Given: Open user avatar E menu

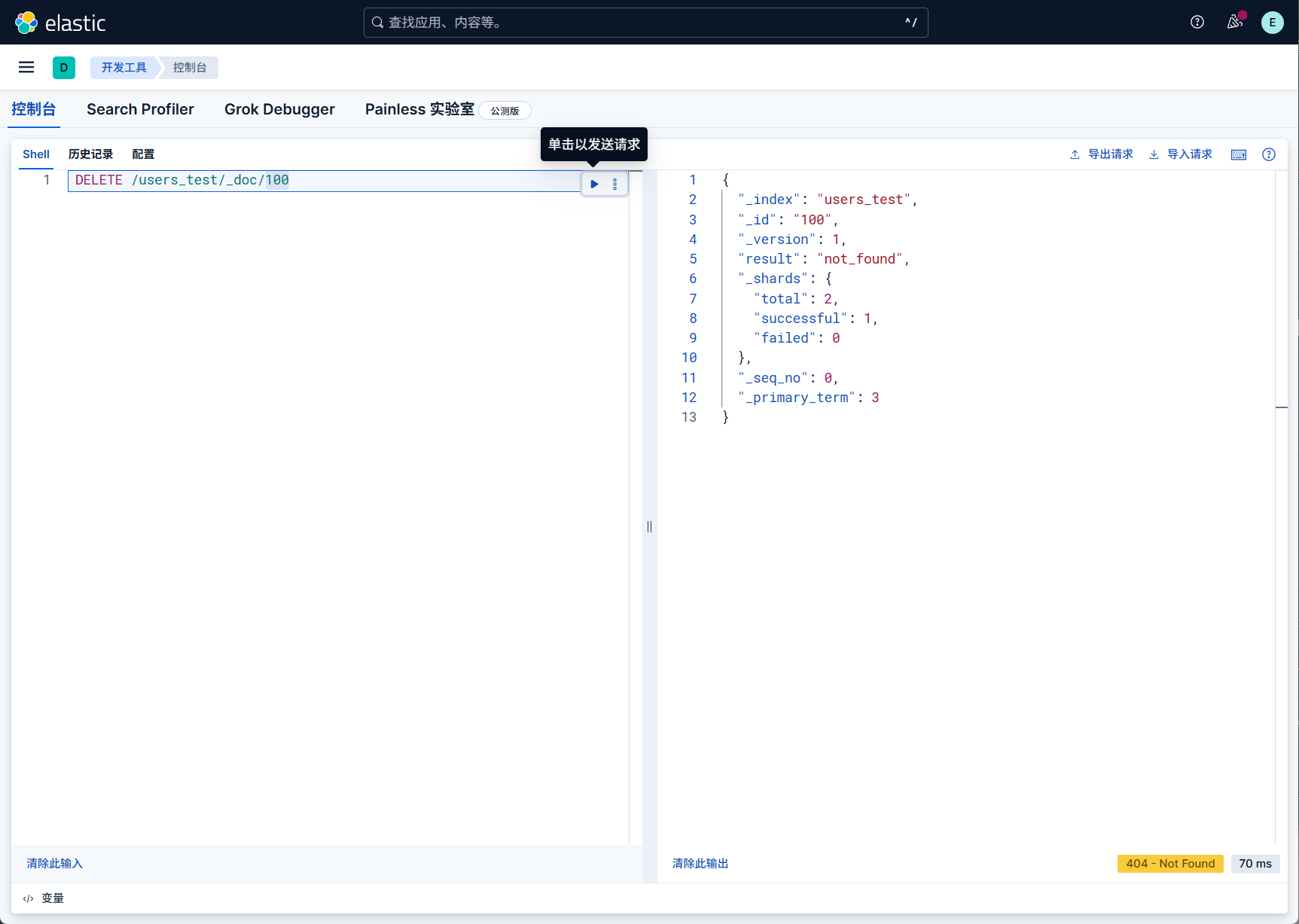Looking at the screenshot, I should [1272, 23].
